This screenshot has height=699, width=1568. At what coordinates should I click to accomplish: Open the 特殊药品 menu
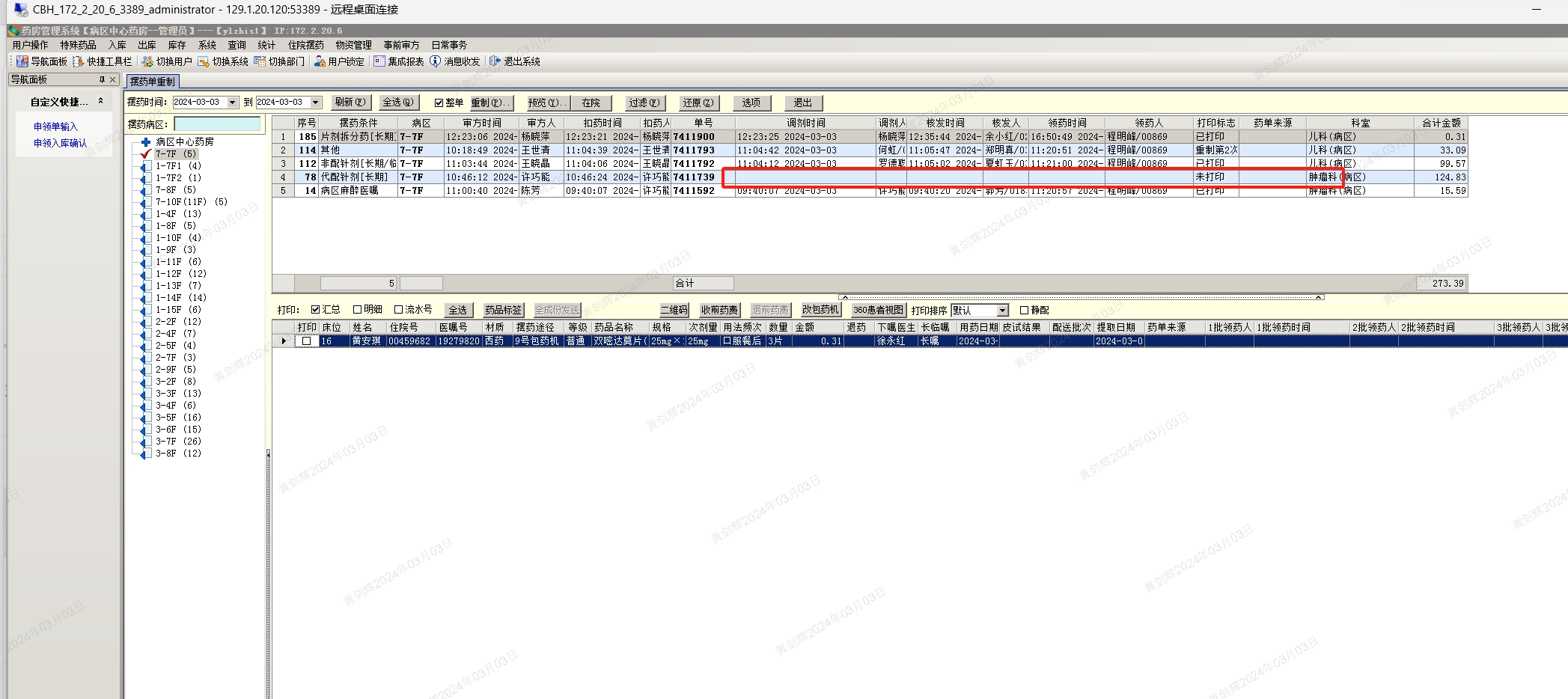(x=78, y=45)
